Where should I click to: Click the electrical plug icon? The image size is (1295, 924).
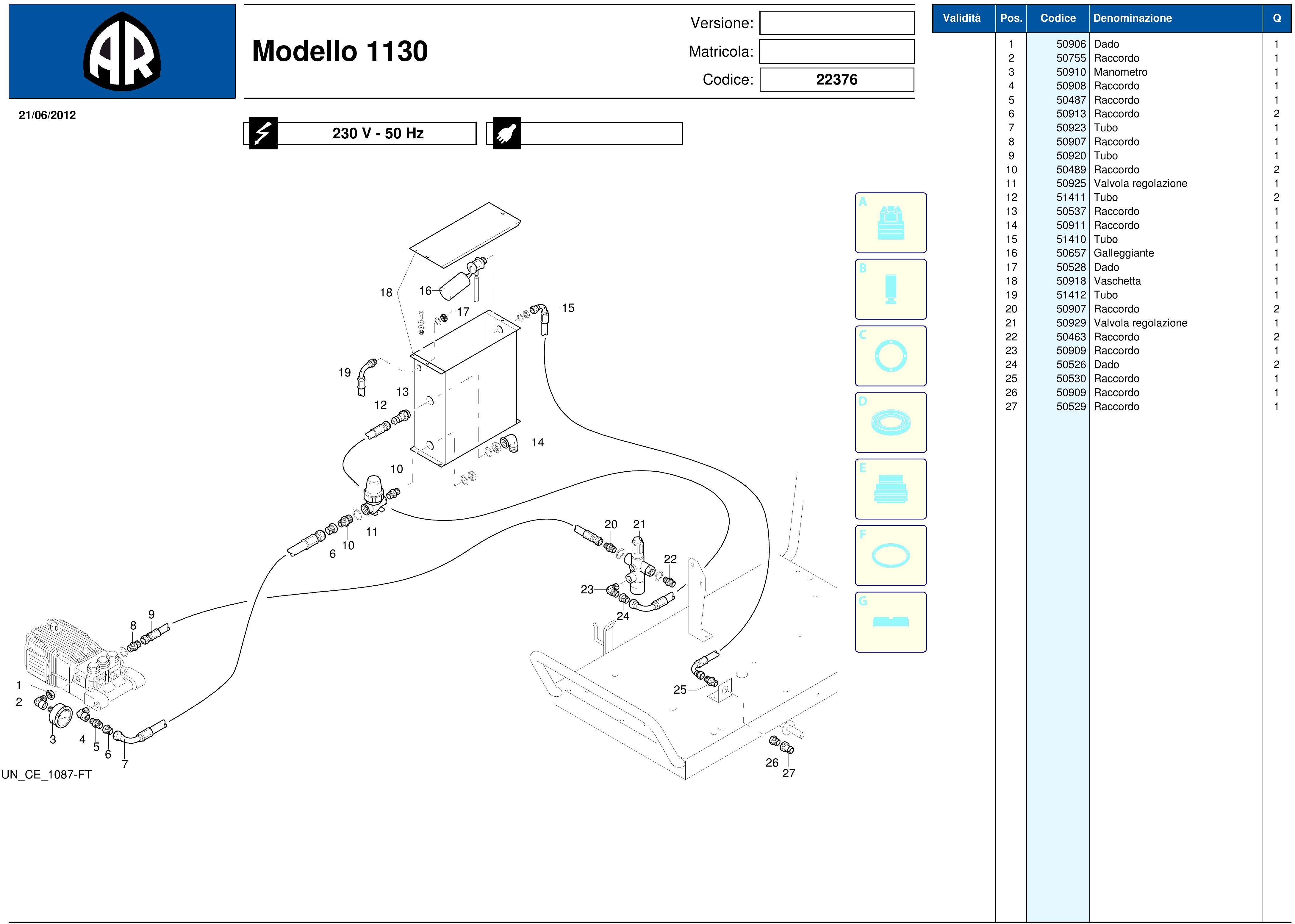click(506, 133)
